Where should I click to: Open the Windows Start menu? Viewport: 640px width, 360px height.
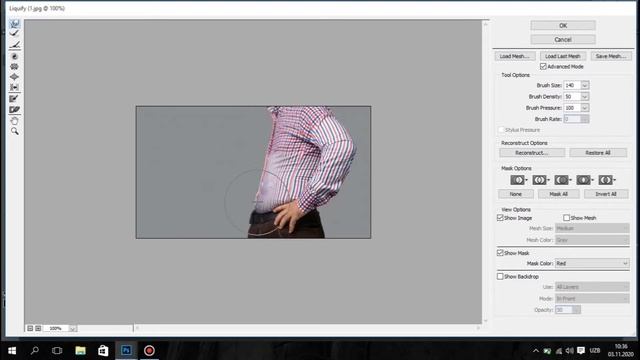(x=12, y=351)
